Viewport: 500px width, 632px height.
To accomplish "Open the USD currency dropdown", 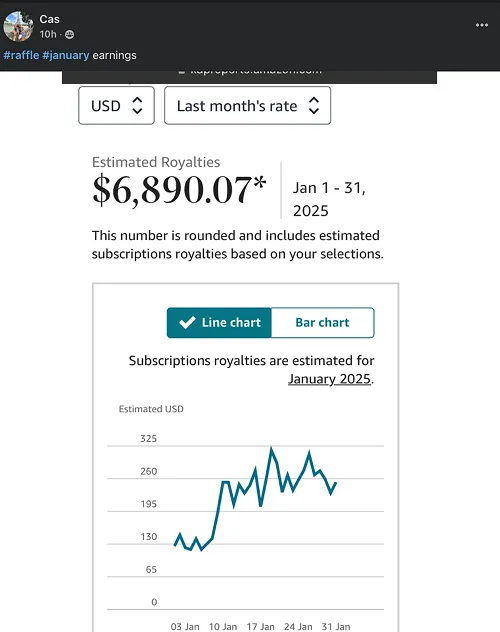I will [x=116, y=106].
